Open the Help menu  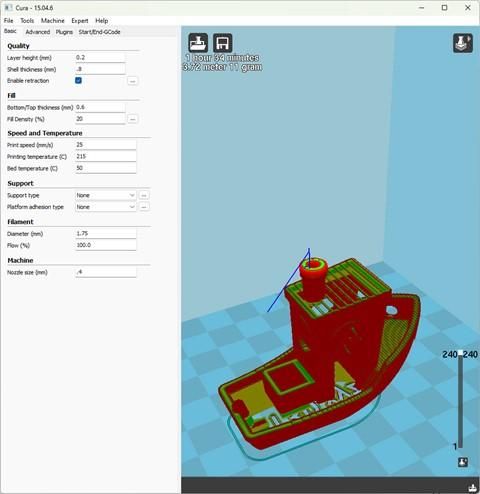pos(102,21)
